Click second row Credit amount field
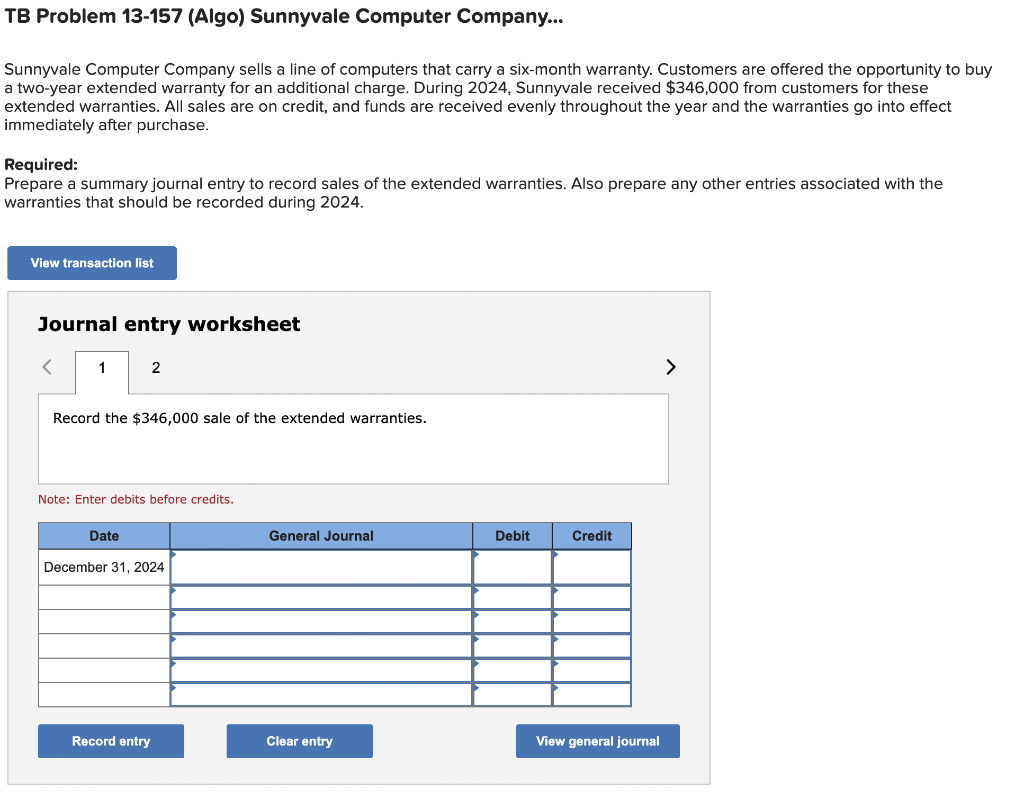 (592, 597)
